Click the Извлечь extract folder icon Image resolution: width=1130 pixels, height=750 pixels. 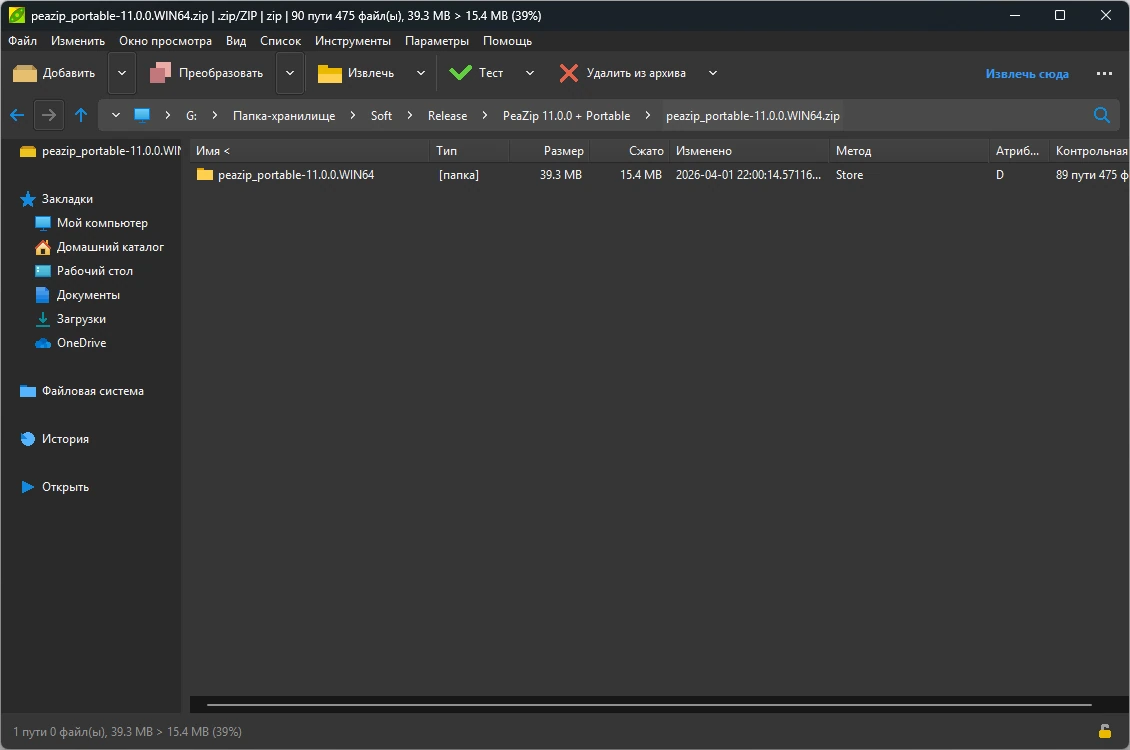pyautogui.click(x=329, y=73)
